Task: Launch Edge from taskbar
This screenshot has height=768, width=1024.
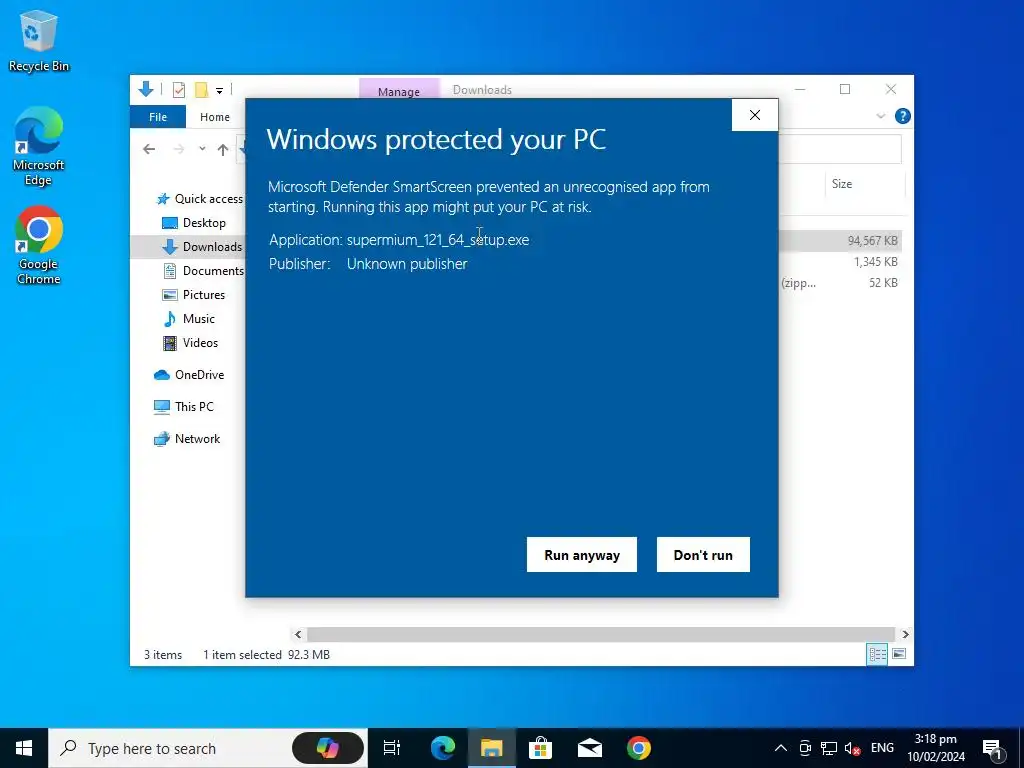Action: [442, 748]
